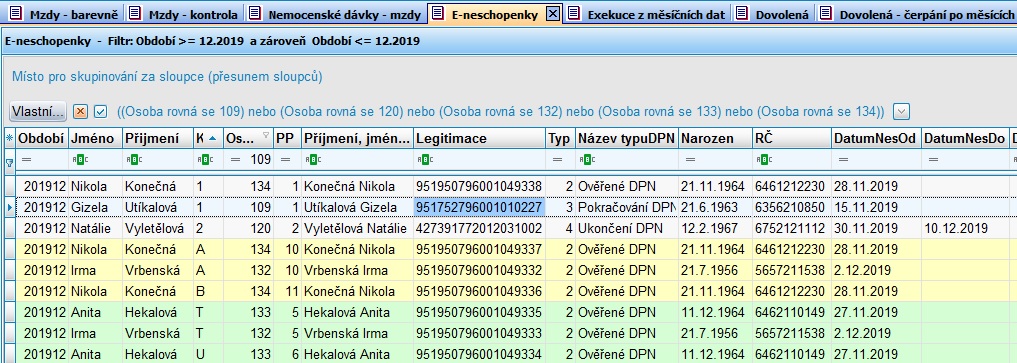The image size is (1017, 363).
Task: Click Legitimace 951950796001049336
Action: 479,292
